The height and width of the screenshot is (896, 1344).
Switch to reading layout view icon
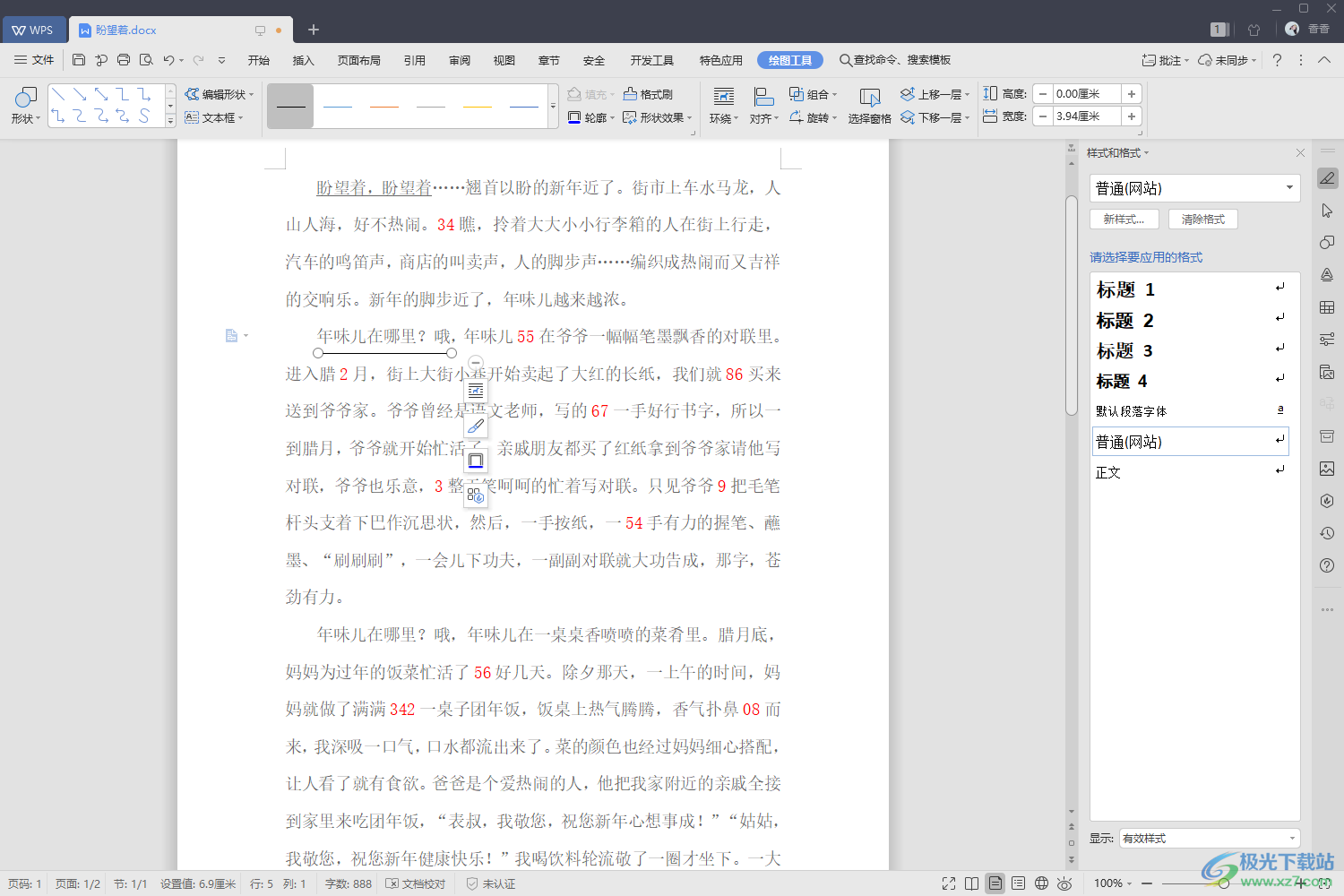click(x=972, y=883)
